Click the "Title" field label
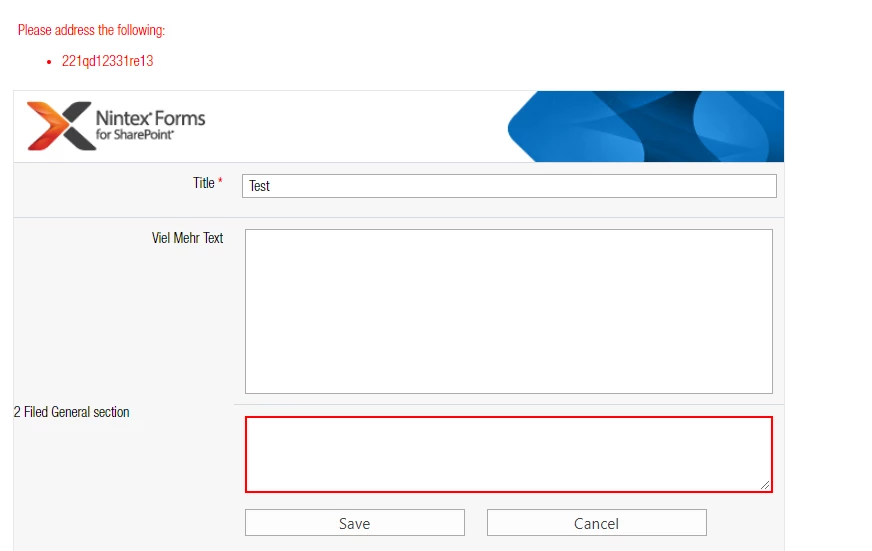 coord(204,183)
